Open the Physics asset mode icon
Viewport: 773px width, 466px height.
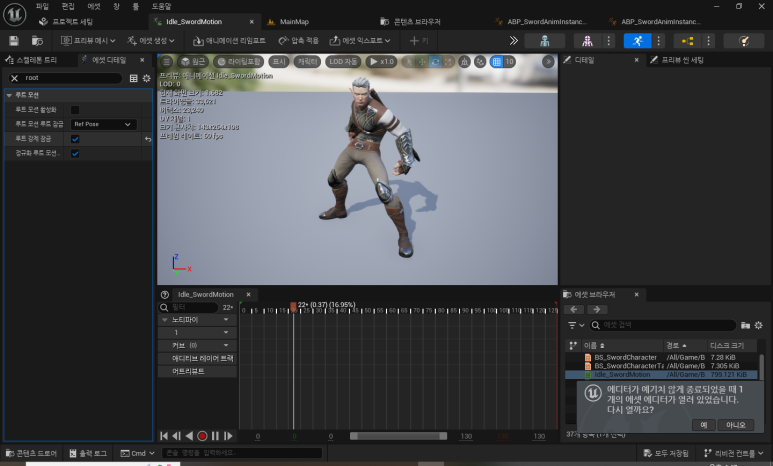click(743, 41)
